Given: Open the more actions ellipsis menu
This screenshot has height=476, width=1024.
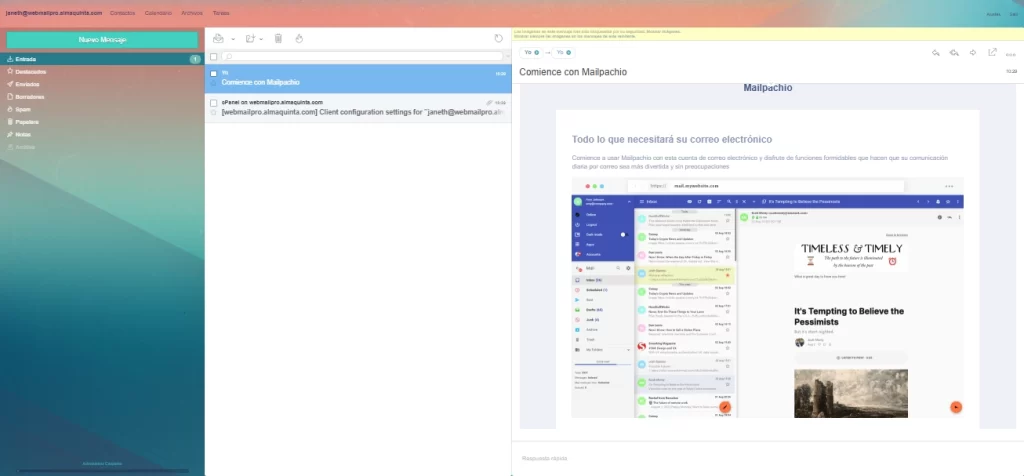Looking at the screenshot, I should coord(1011,54).
